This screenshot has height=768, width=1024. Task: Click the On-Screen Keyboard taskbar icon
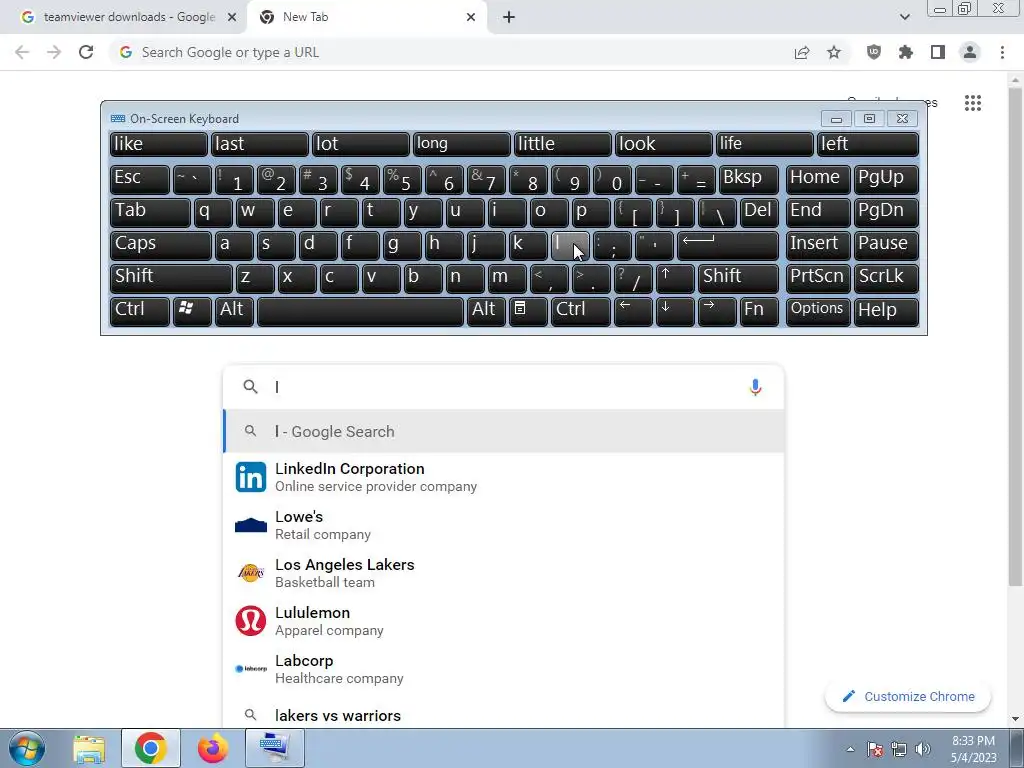point(275,748)
